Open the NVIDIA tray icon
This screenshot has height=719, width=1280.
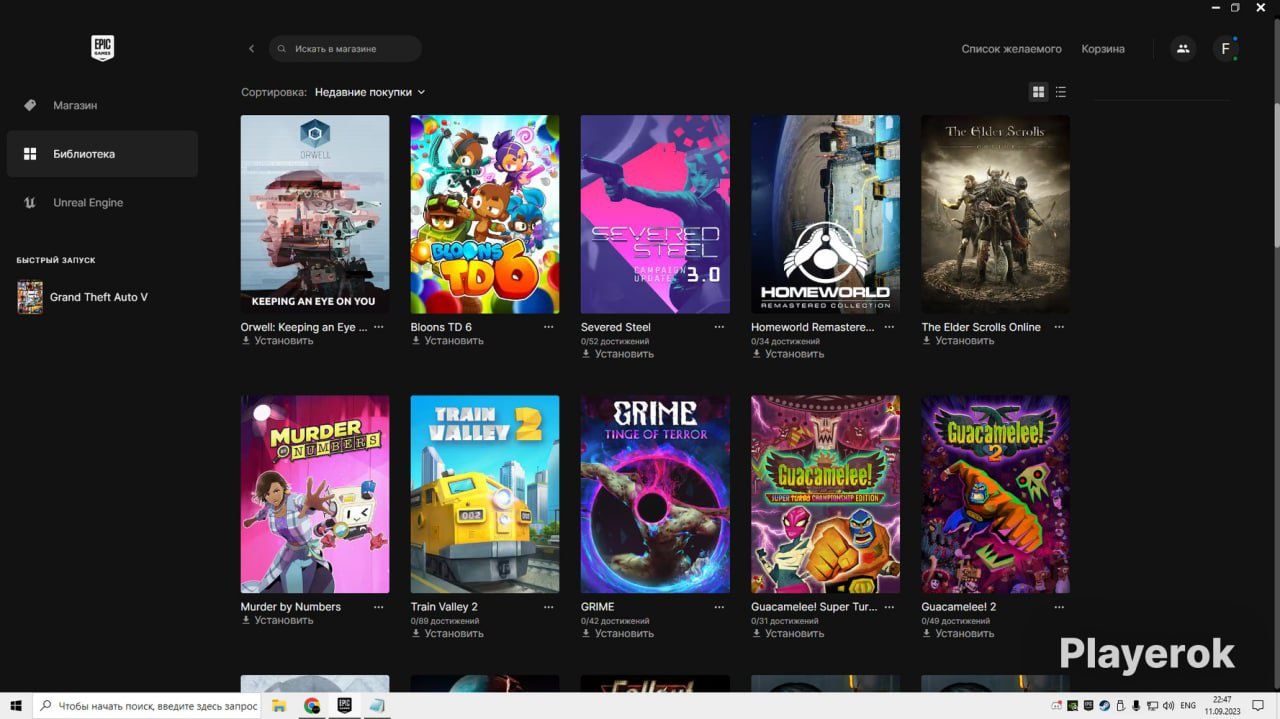click(x=1073, y=705)
